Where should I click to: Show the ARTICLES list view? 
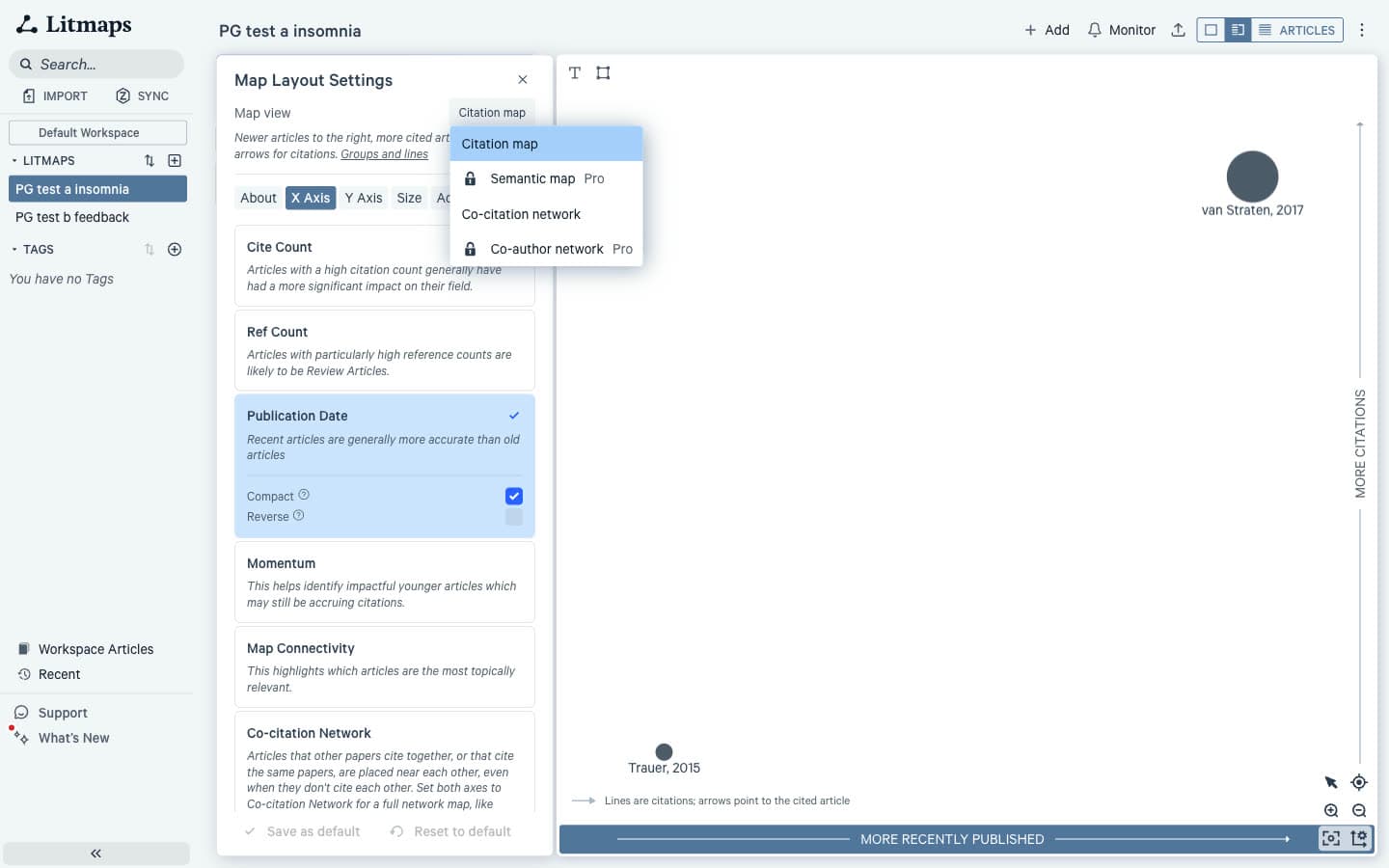[1297, 30]
